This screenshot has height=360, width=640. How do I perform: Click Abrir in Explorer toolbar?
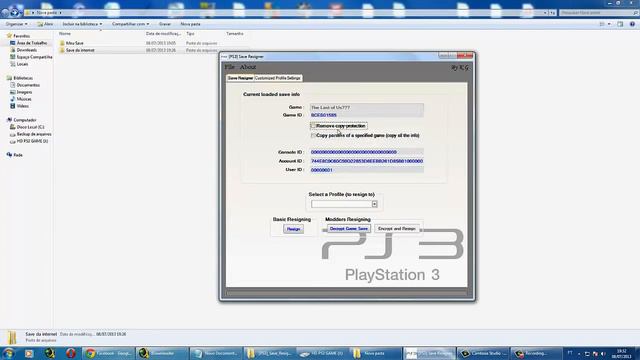(45, 24)
